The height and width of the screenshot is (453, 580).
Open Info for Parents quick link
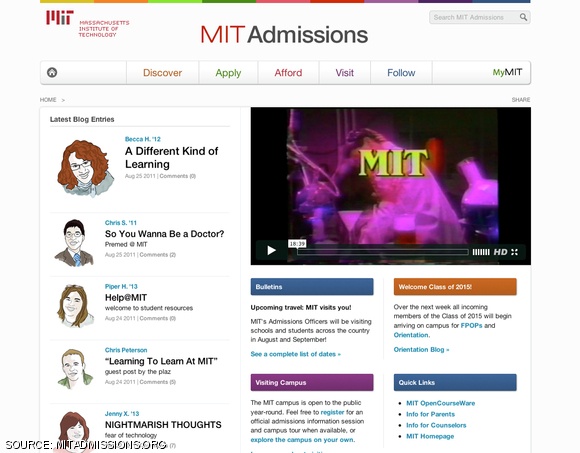(x=430, y=414)
